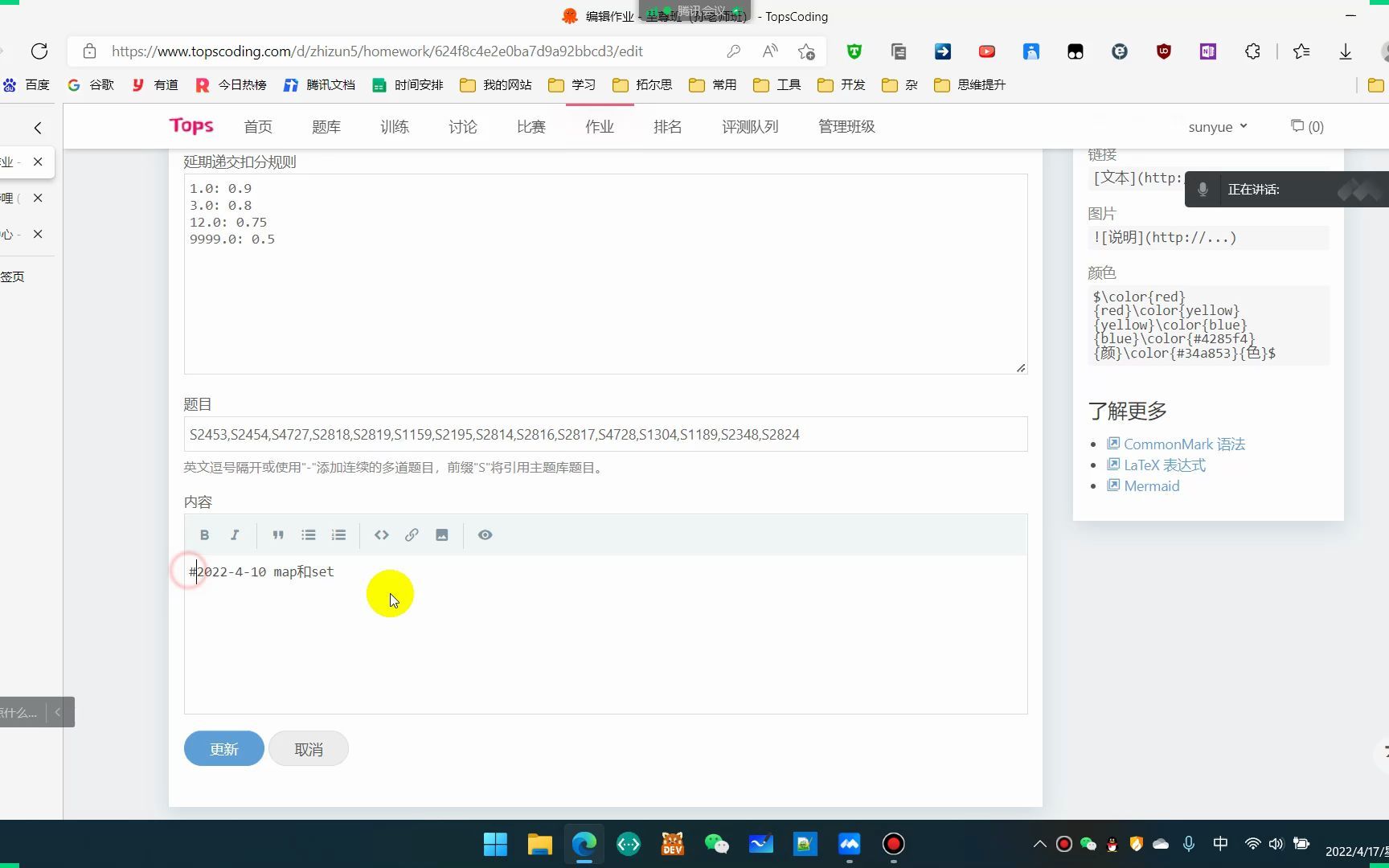Open the sunyue account dropdown
This screenshot has width=1389, height=868.
coord(1218,126)
